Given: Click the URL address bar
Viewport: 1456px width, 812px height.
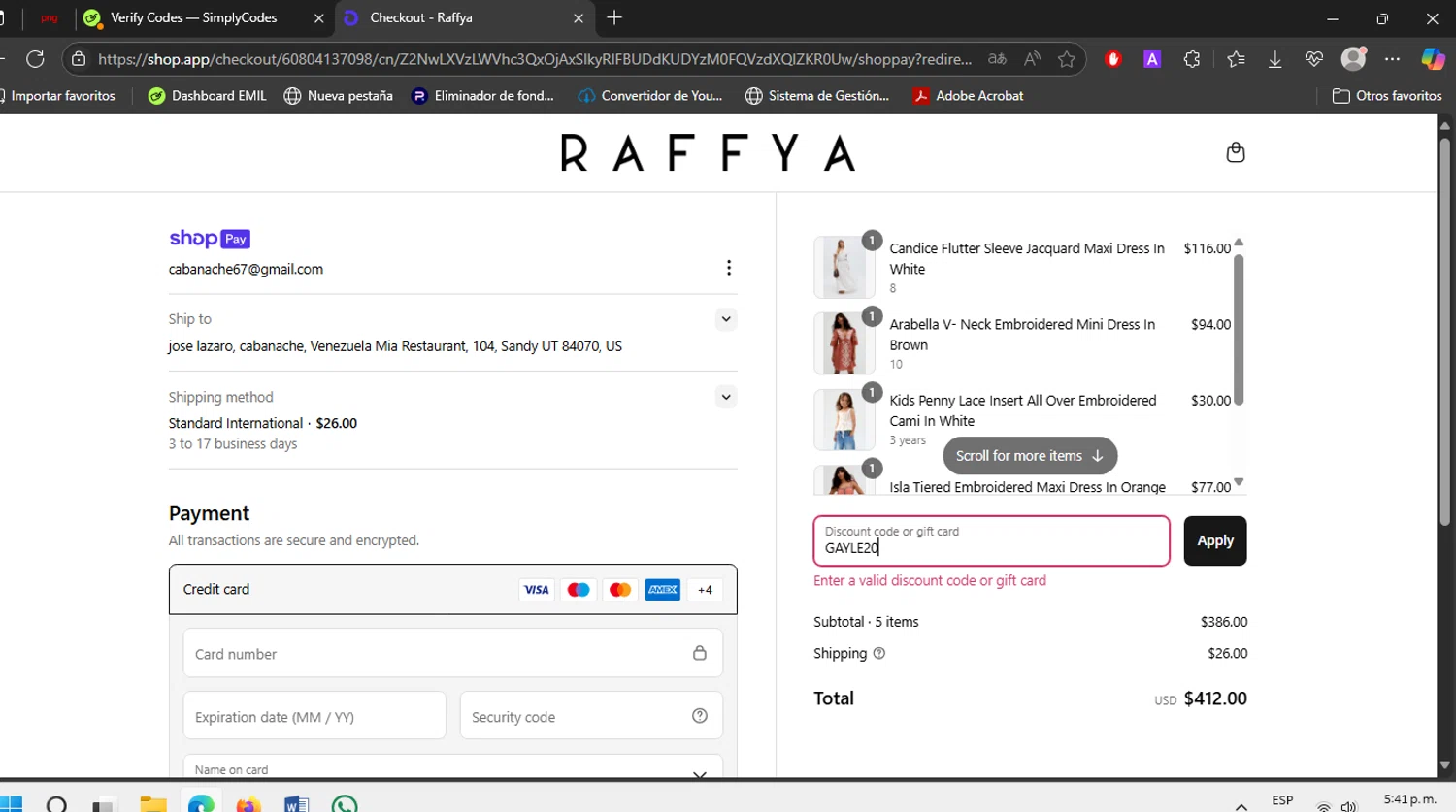Looking at the screenshot, I should [534, 59].
